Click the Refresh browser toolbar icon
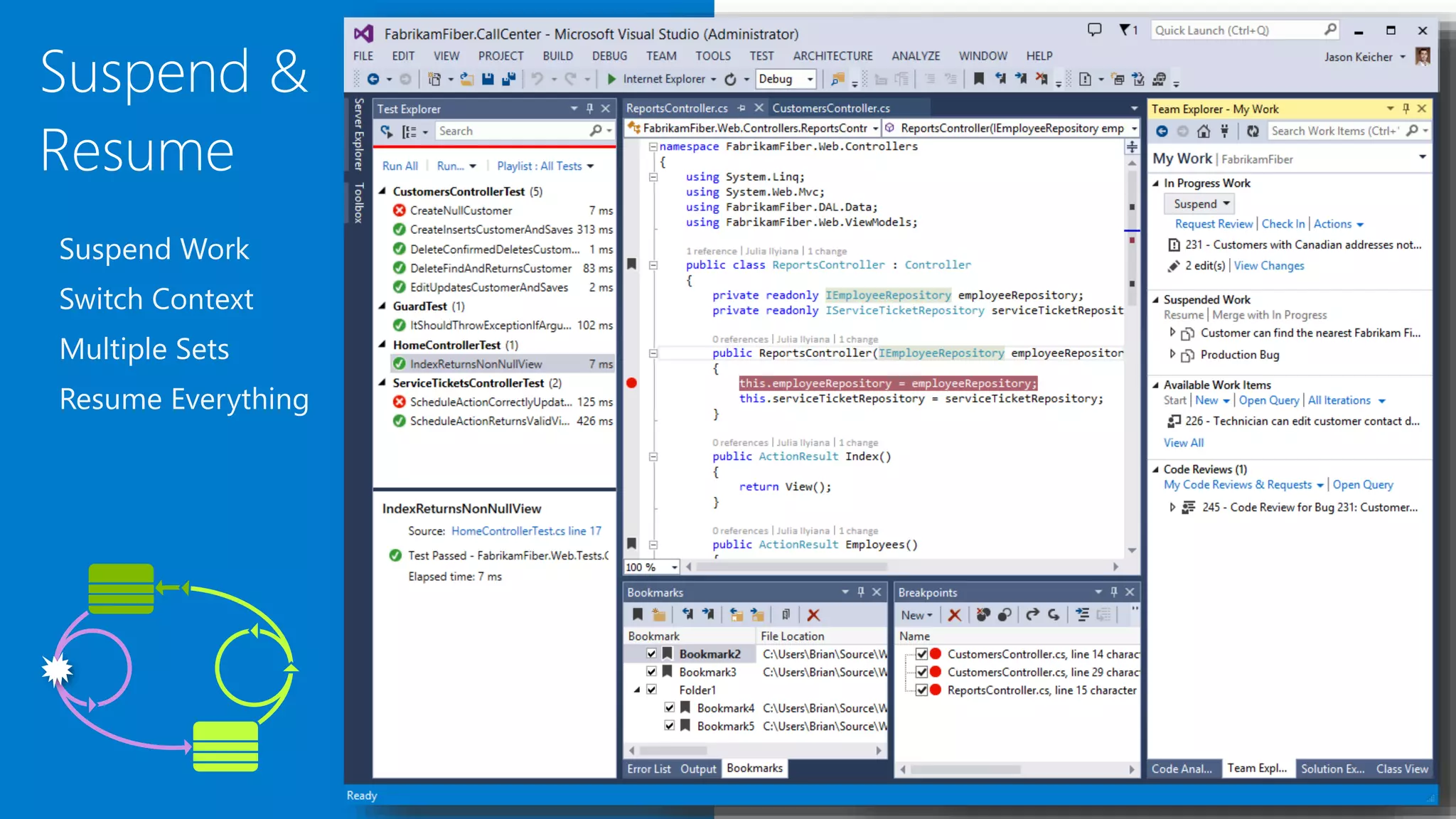The width and height of the screenshot is (1456, 819). [x=730, y=79]
